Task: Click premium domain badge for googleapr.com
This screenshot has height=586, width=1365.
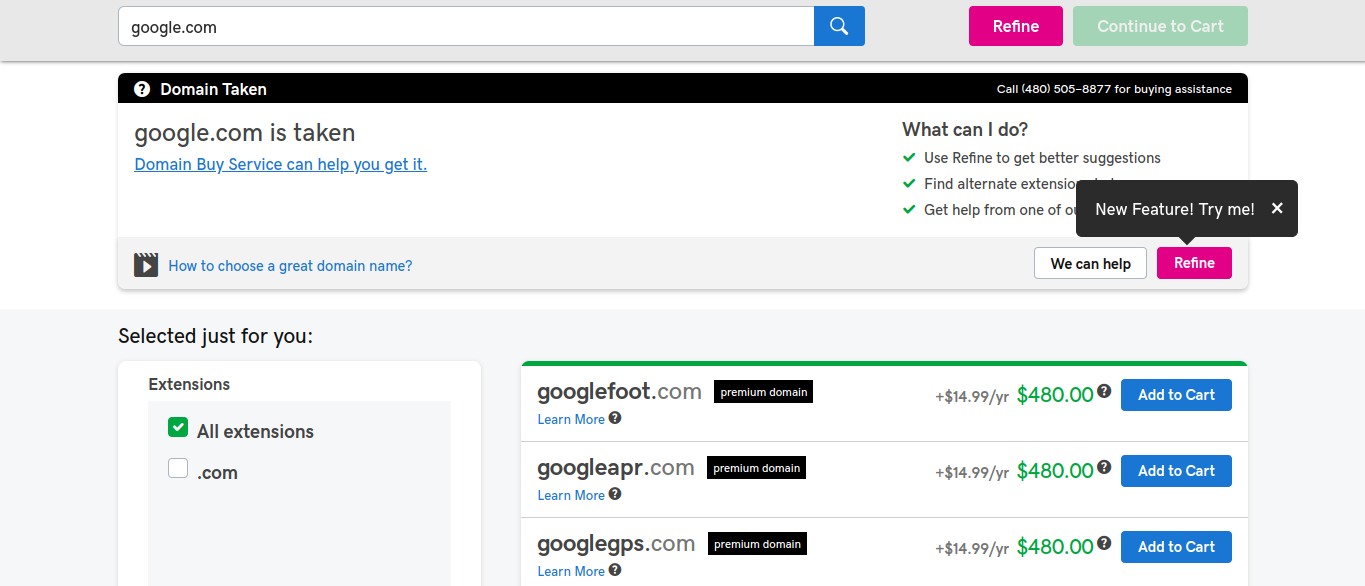Action: [756, 468]
